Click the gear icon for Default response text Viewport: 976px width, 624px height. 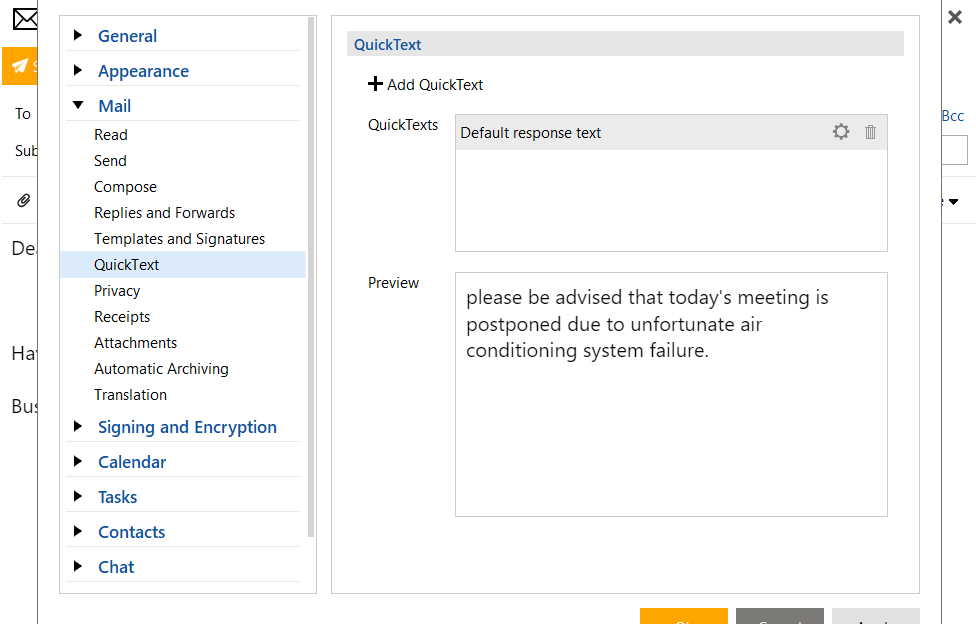(841, 132)
